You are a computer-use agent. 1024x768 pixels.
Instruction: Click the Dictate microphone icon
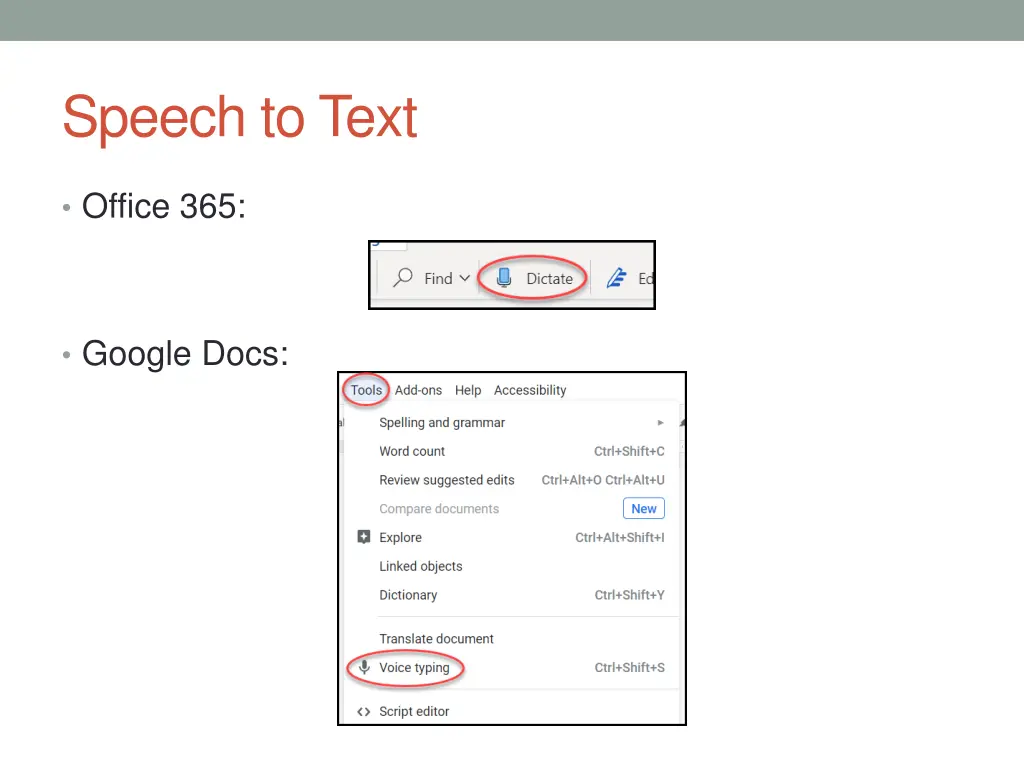click(x=504, y=278)
